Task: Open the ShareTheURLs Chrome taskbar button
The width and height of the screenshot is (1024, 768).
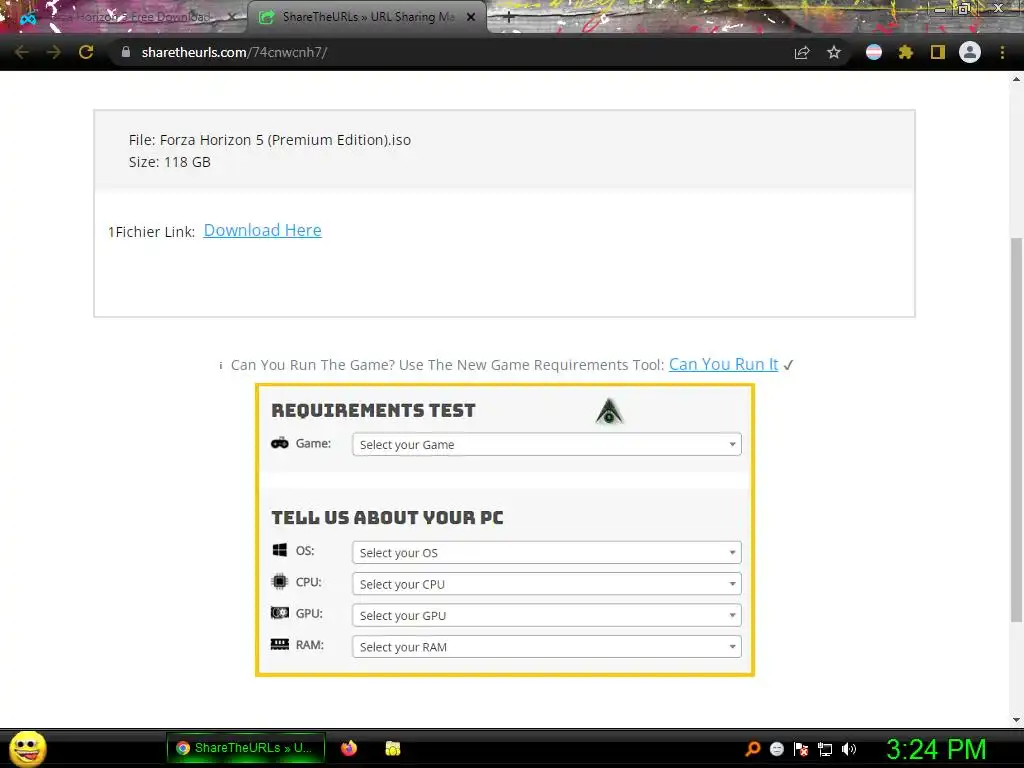Action: [x=246, y=748]
